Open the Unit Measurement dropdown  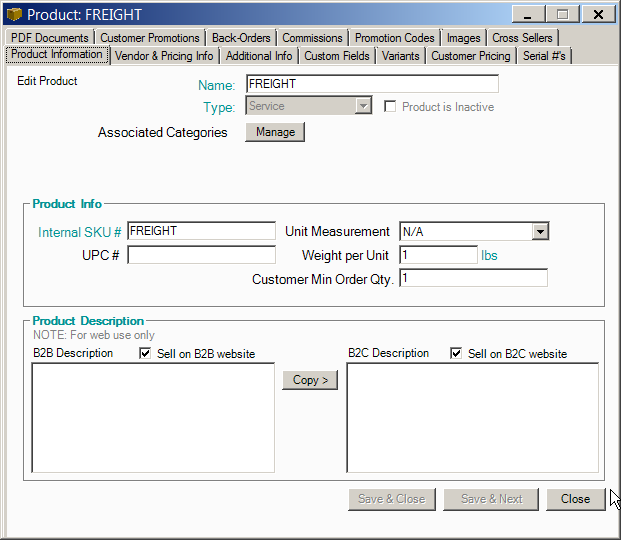(540, 232)
